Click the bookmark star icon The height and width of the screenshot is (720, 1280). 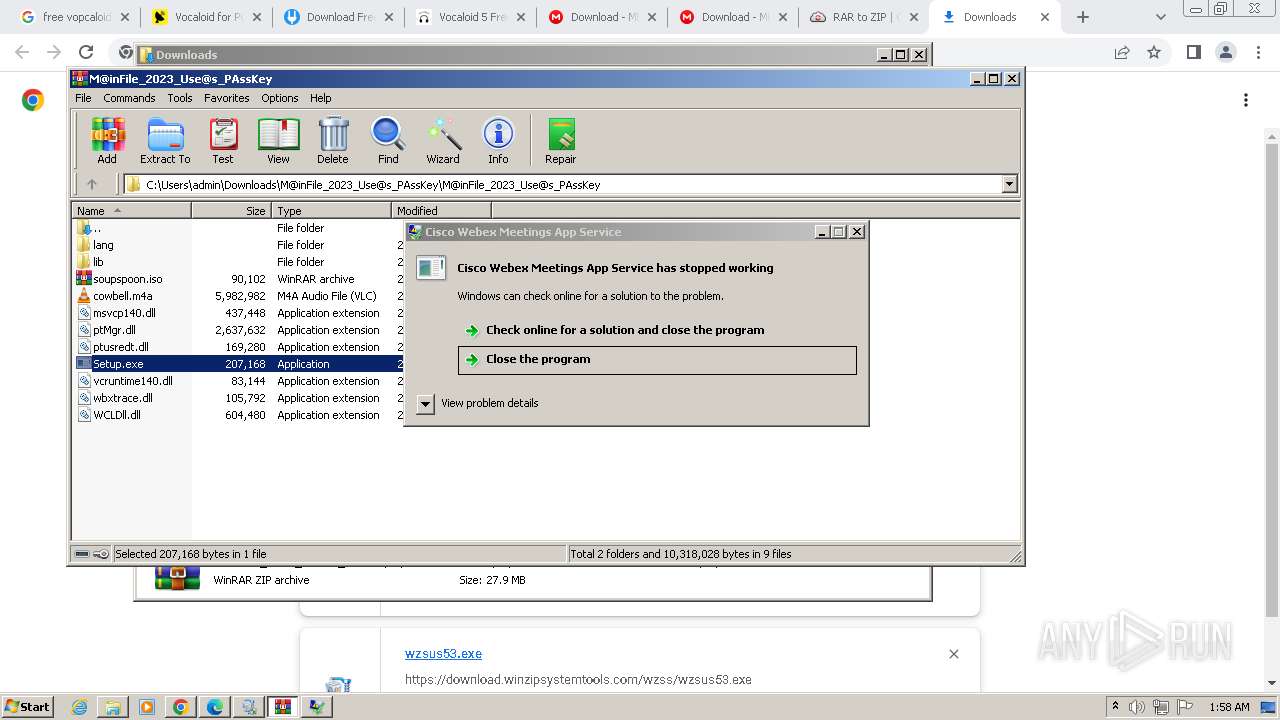[x=1154, y=53]
